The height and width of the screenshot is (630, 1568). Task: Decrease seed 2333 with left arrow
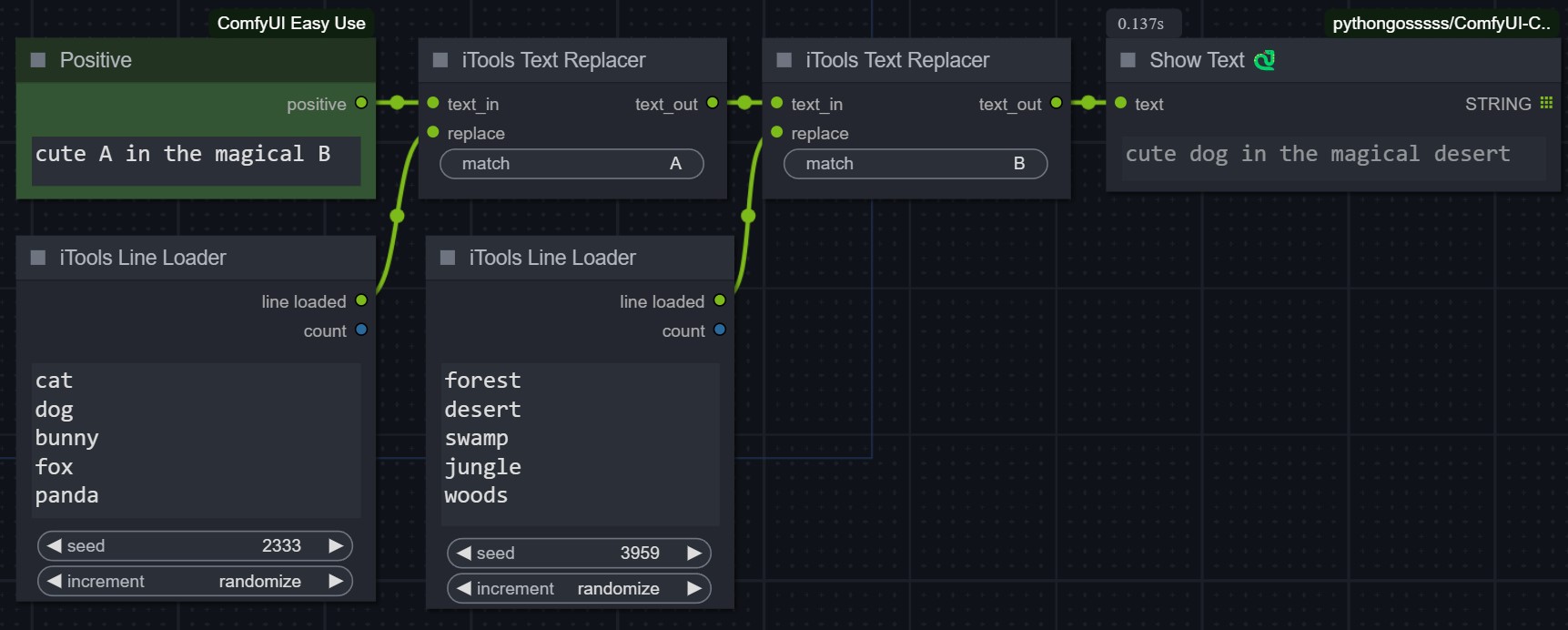(x=54, y=545)
